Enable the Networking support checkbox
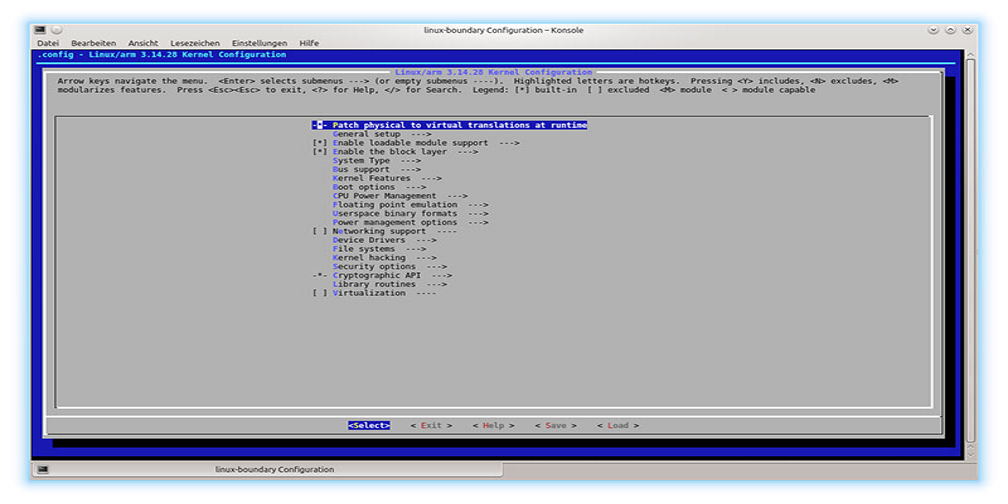This screenshot has height=504, width=1008. click(x=320, y=231)
